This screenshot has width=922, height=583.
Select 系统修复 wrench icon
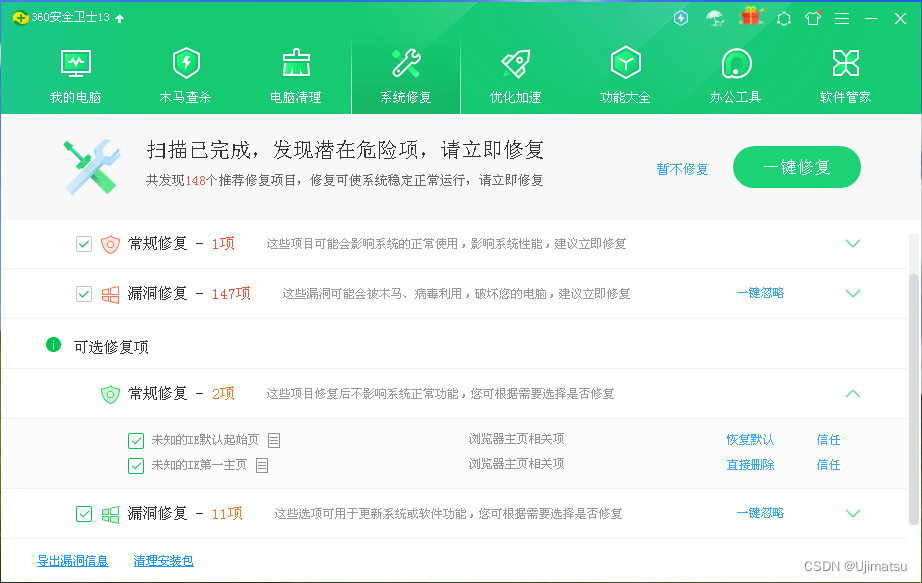click(x=406, y=63)
